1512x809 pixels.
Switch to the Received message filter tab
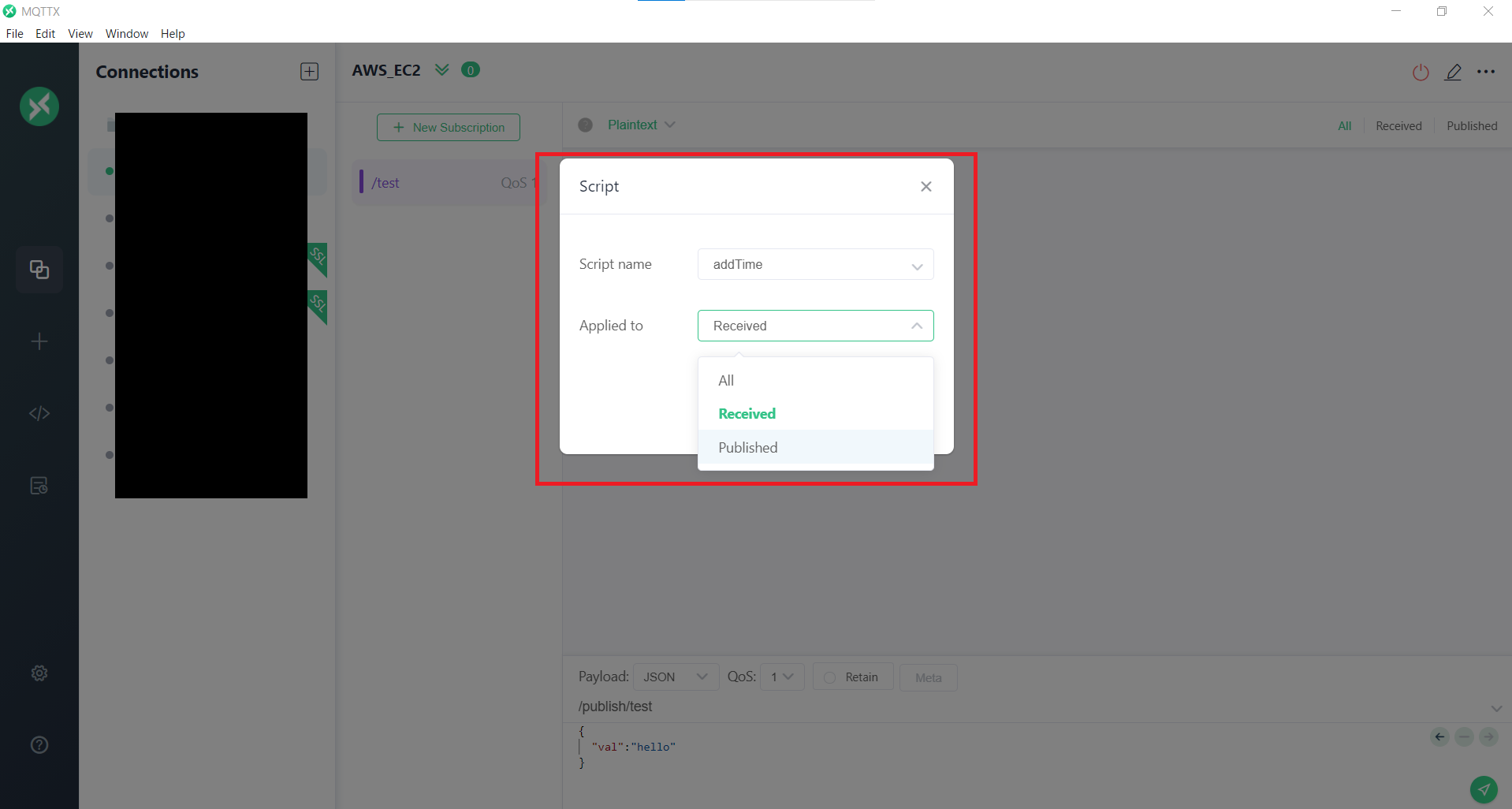1398,125
